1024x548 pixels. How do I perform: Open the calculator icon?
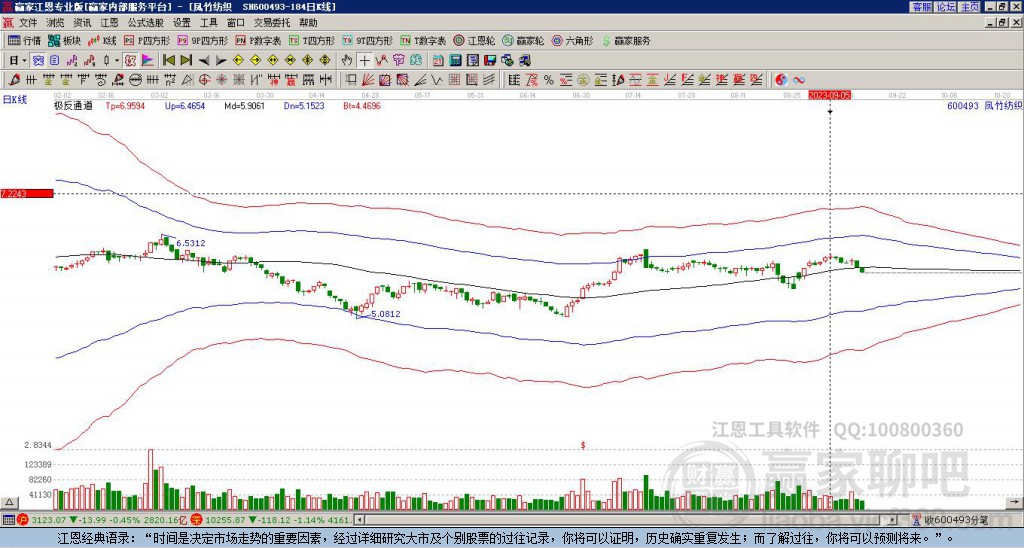[x=455, y=61]
